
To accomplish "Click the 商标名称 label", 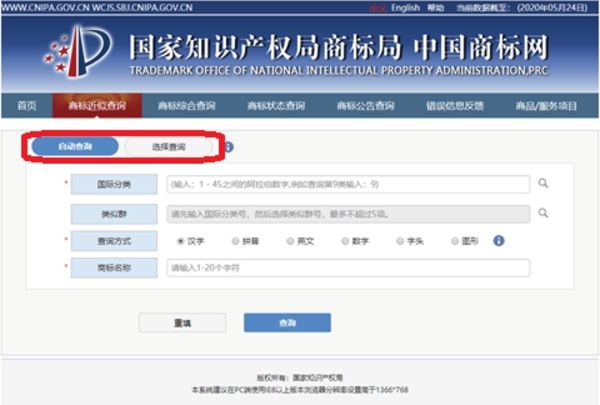I will (114, 268).
